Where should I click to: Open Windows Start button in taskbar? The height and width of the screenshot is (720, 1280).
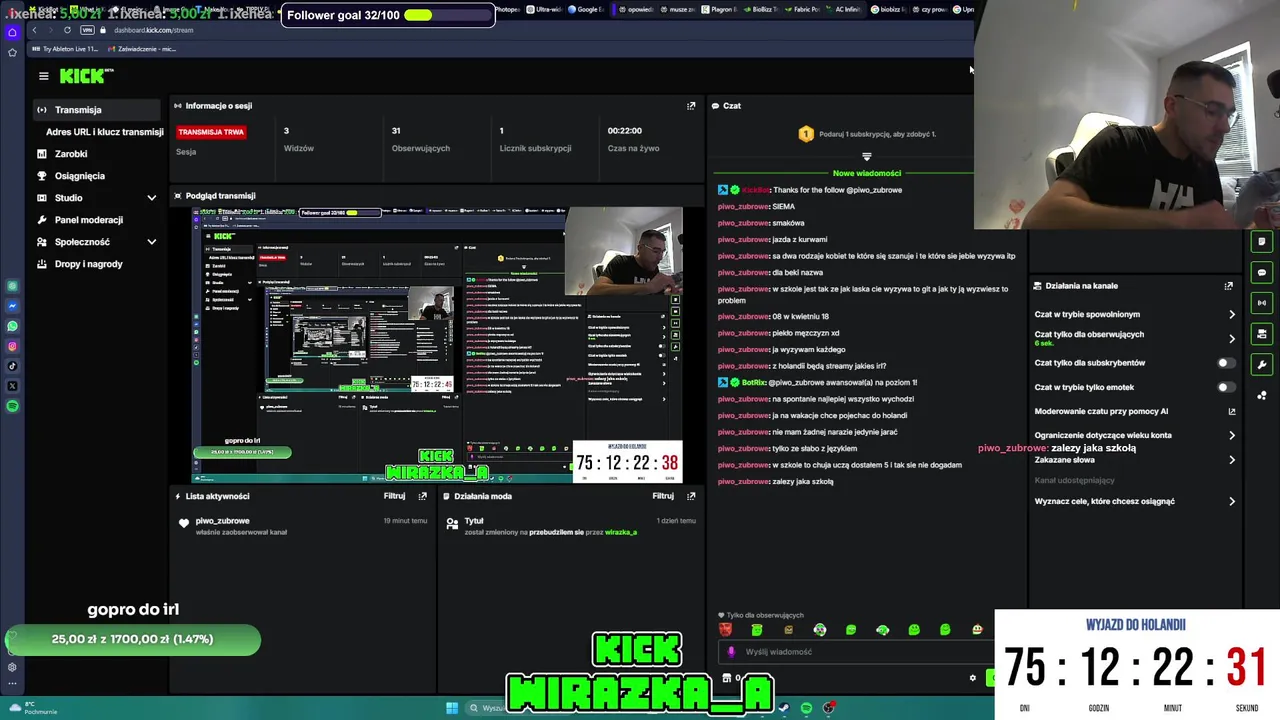click(452, 708)
